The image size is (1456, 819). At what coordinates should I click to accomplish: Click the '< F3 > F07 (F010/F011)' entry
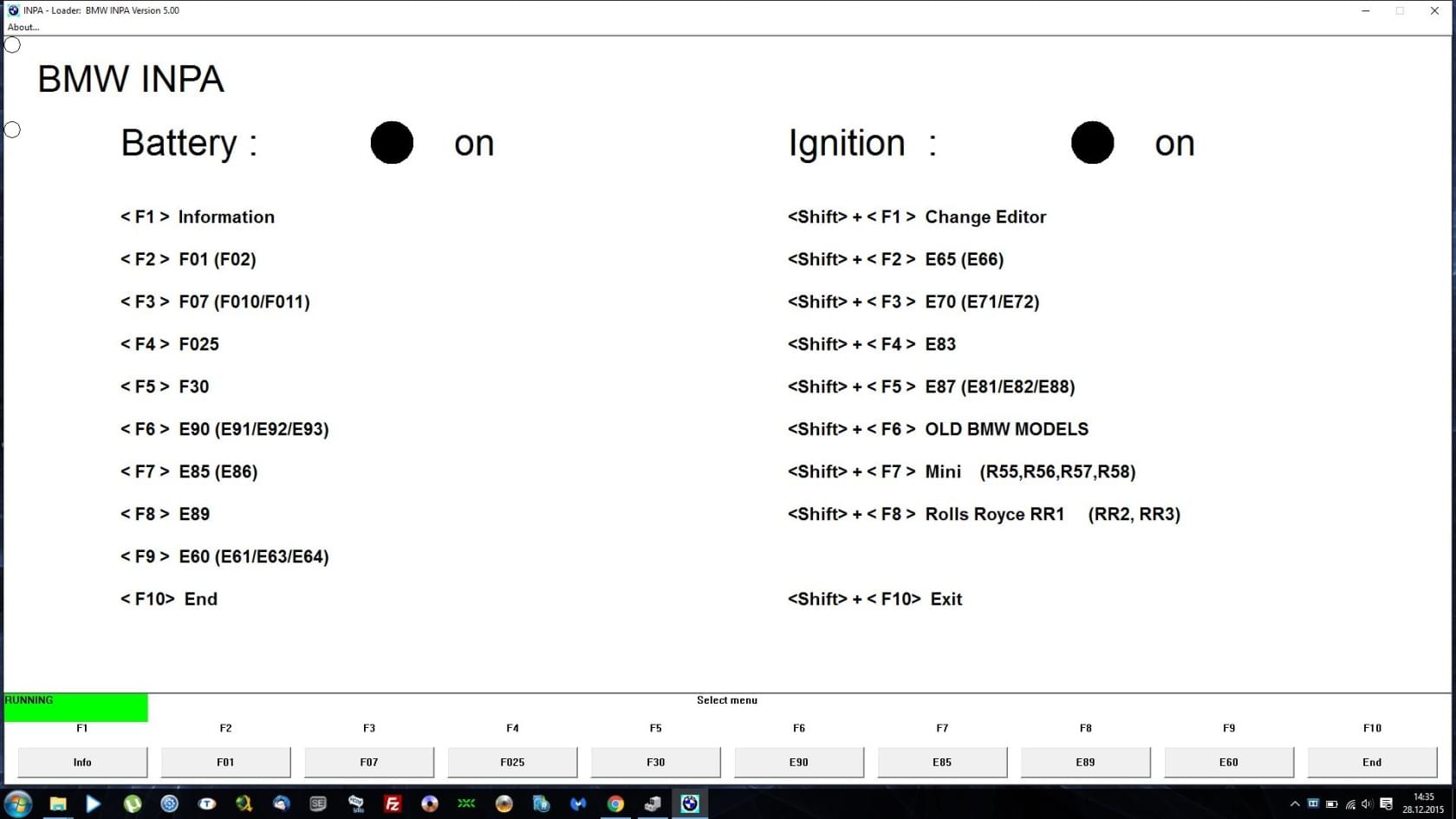(x=215, y=302)
